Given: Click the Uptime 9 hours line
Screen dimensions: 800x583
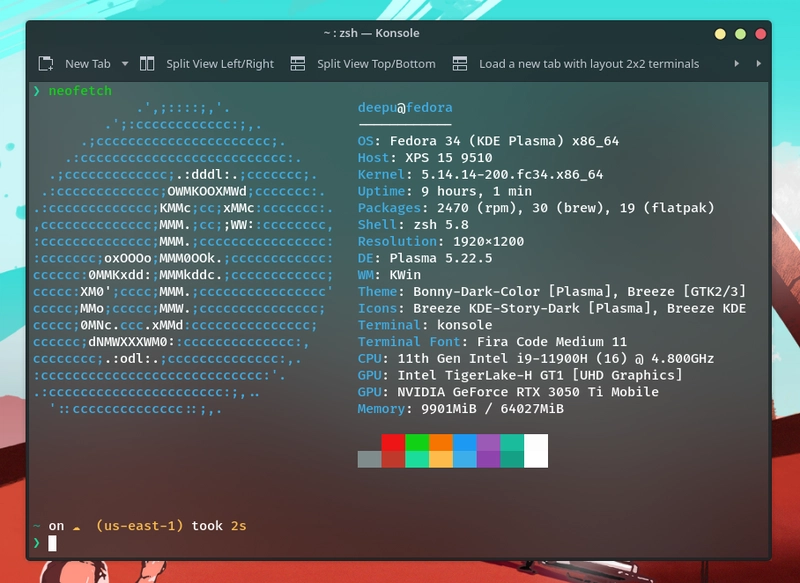Looking at the screenshot, I should pos(445,191).
